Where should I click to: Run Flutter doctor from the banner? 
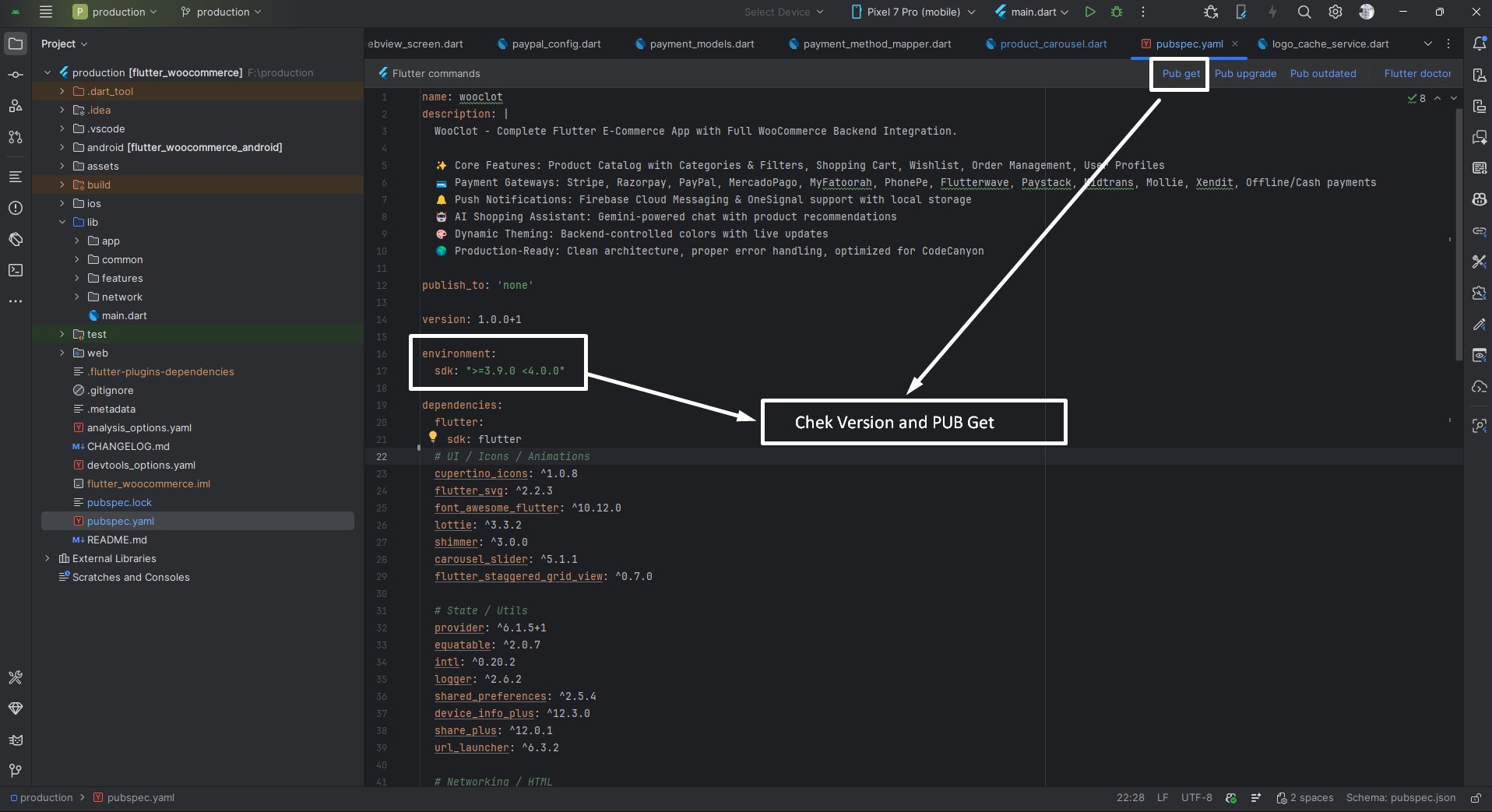coord(1416,73)
